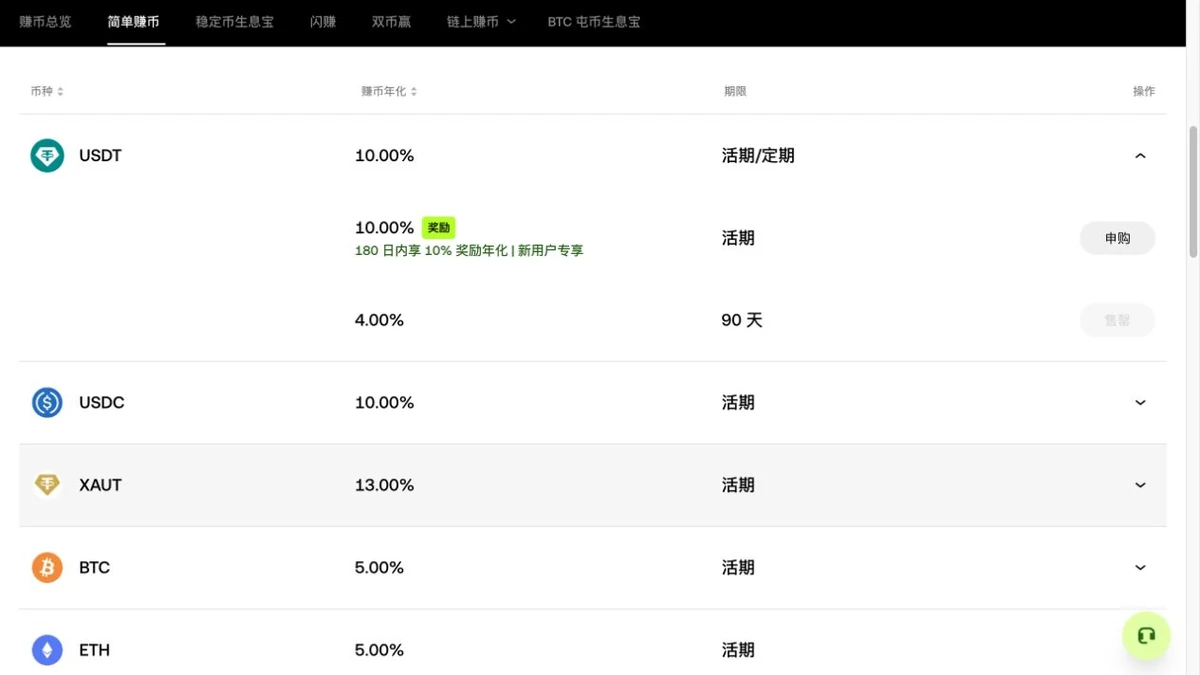Click the USDC coin name
1200x675 pixels.
101,403
